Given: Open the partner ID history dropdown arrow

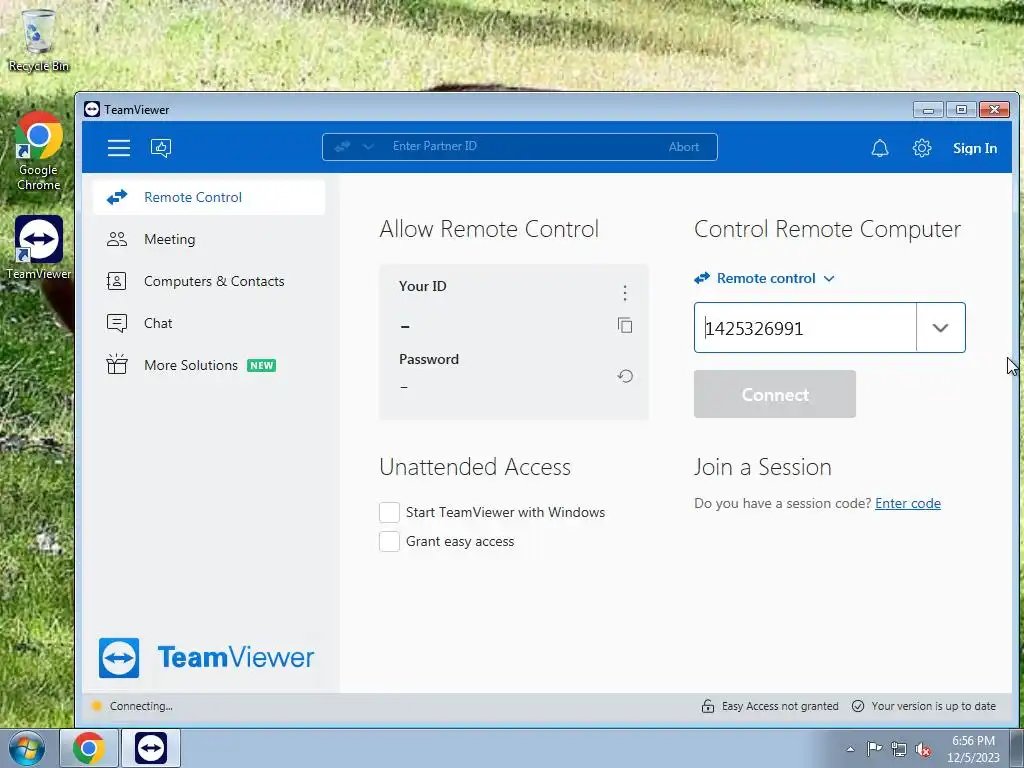Looking at the screenshot, I should pyautogui.click(x=940, y=328).
